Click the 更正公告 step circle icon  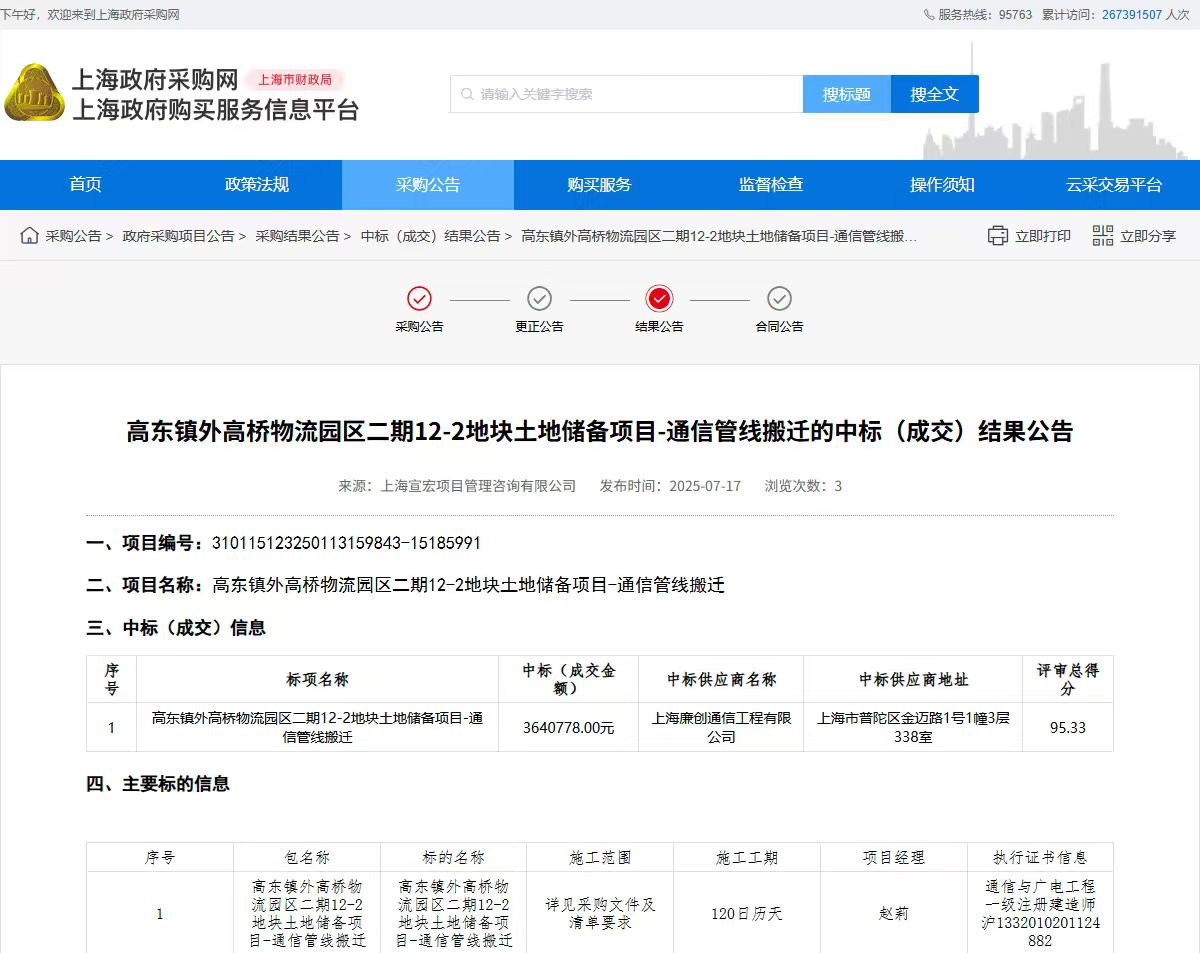click(539, 298)
